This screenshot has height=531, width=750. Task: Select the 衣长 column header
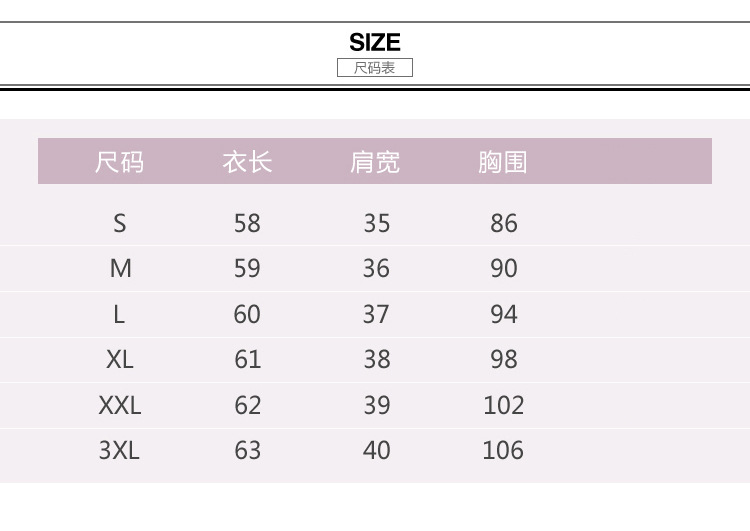(247, 162)
